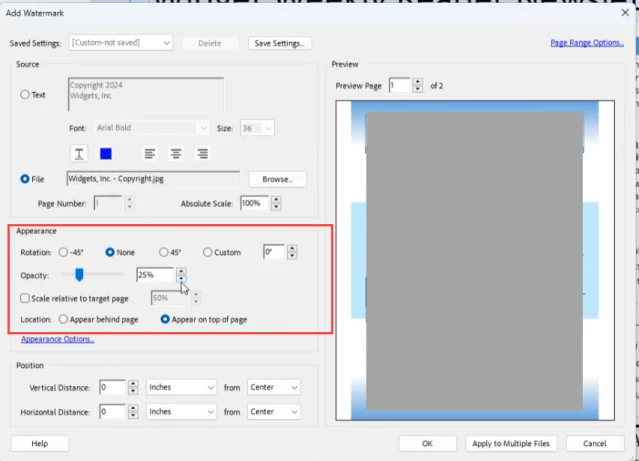Decrease Vertical Distance value
The height and width of the screenshot is (461, 639).
tap(133, 390)
